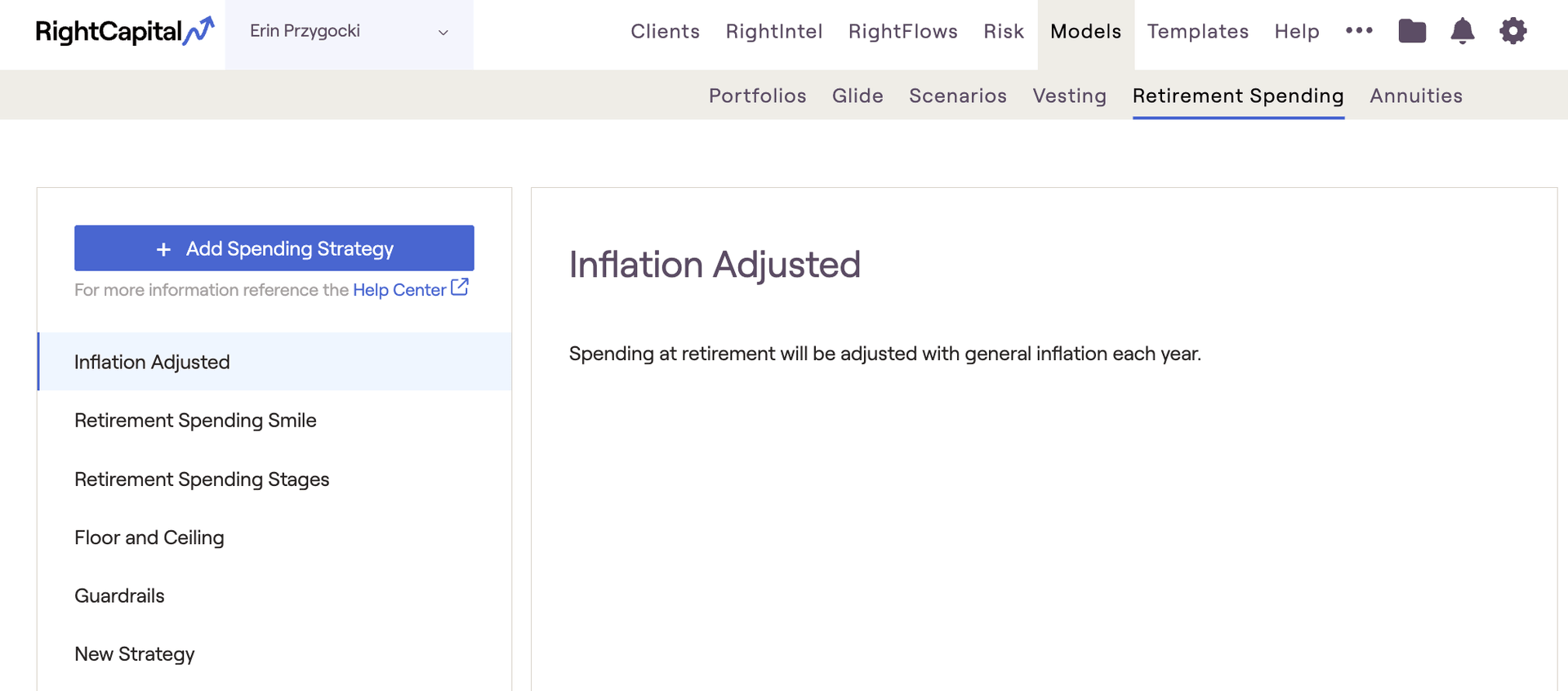Click the RightCapital logo
Viewport: 1568px width, 691px height.
tap(124, 32)
